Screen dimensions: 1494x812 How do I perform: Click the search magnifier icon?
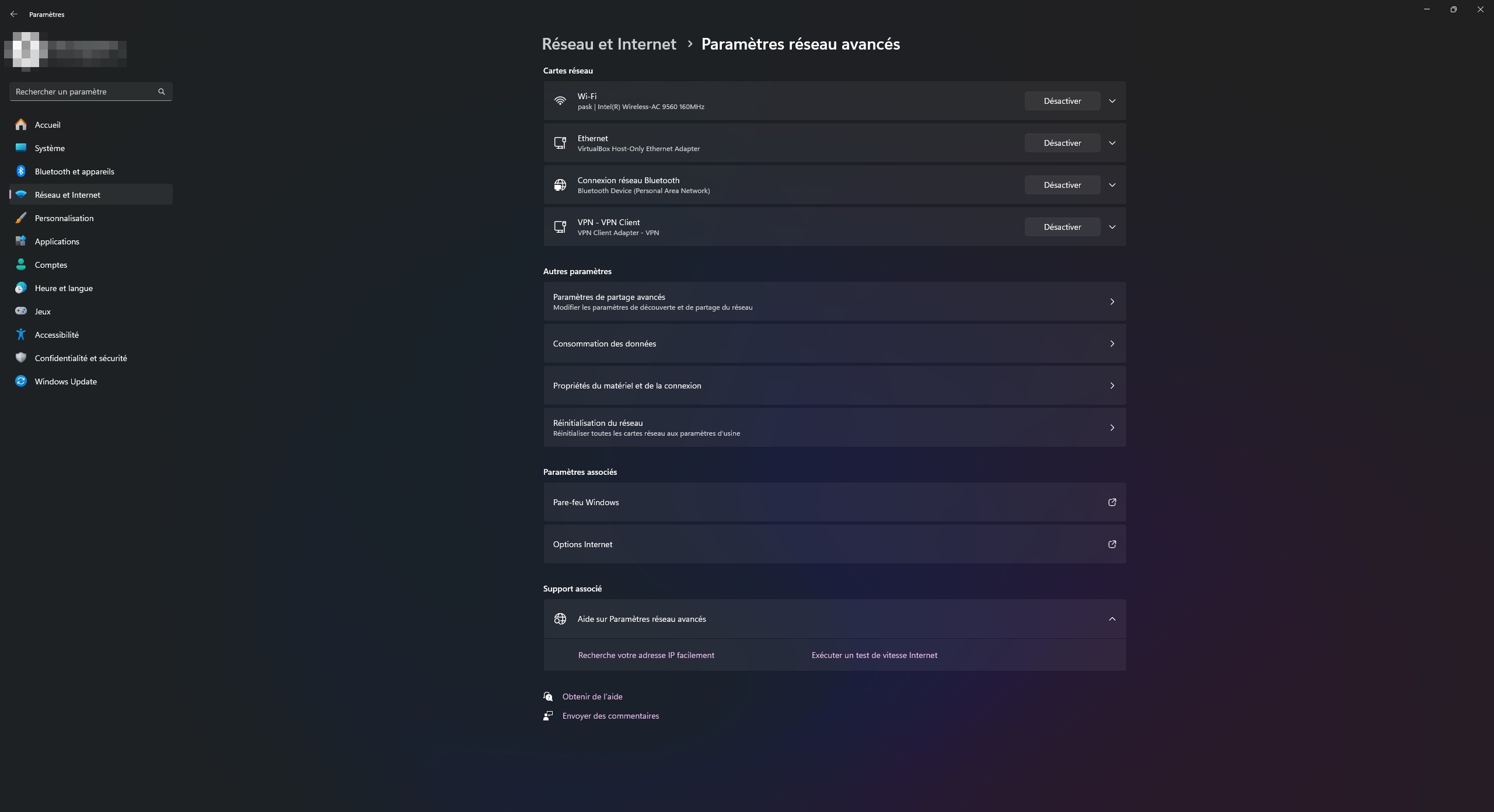162,92
